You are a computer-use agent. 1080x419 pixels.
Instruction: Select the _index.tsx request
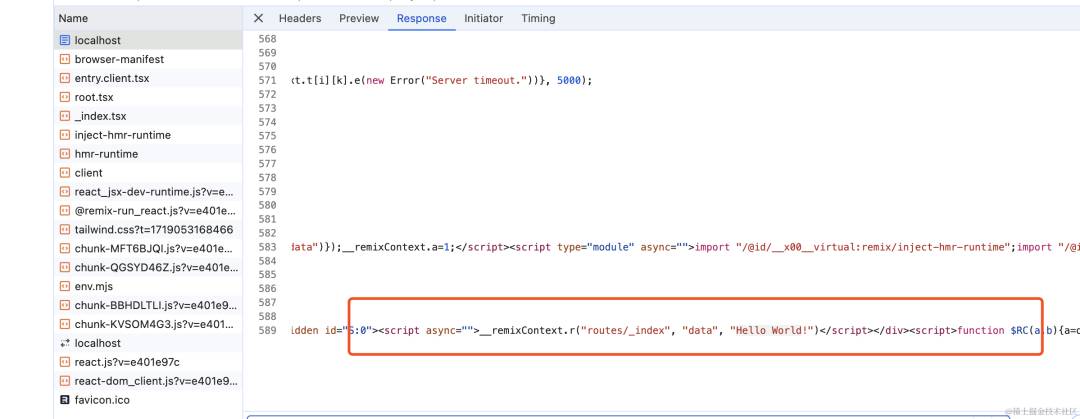pyautogui.click(x=148, y=116)
